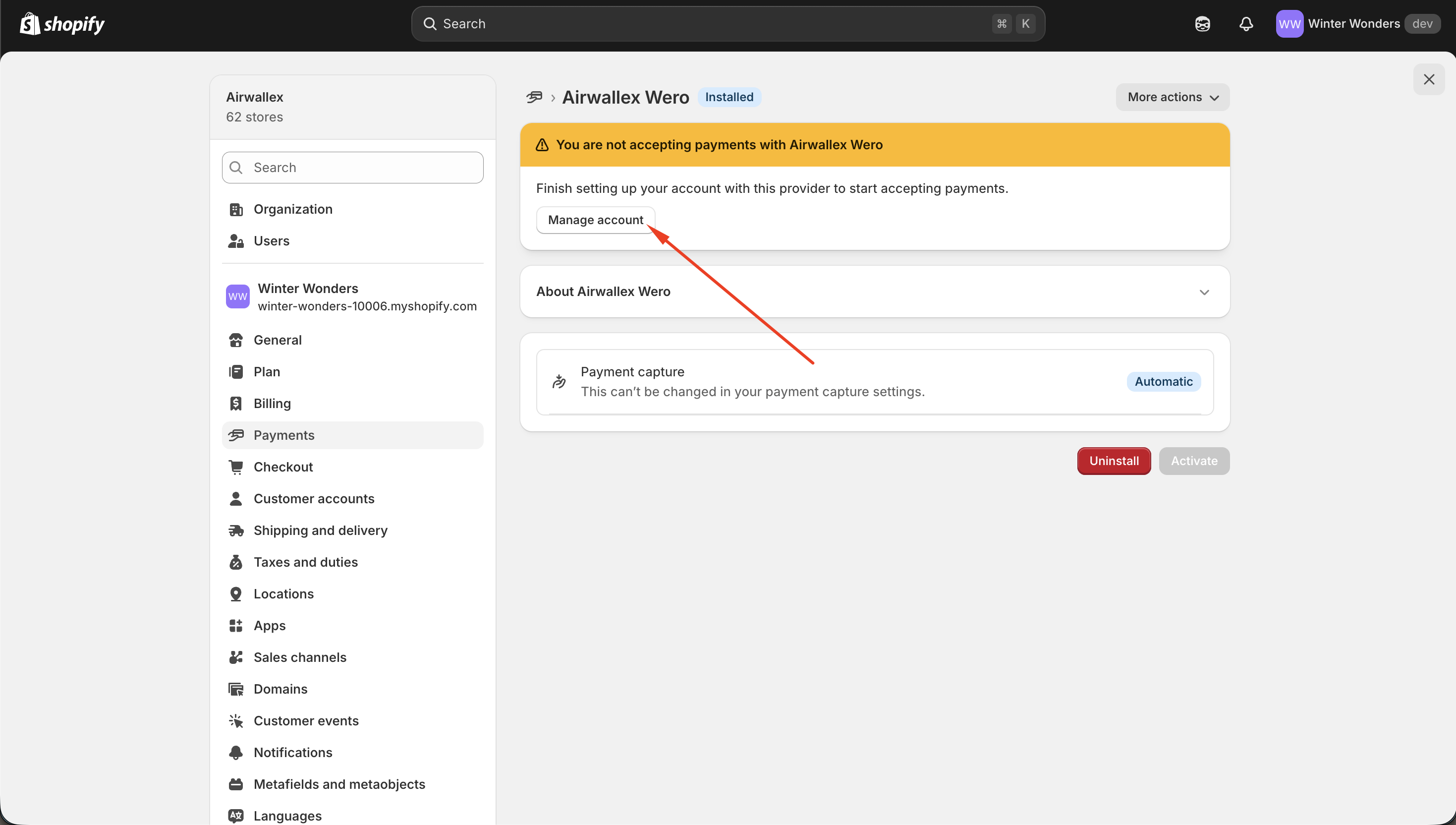Click the Uninstall button

coord(1114,461)
